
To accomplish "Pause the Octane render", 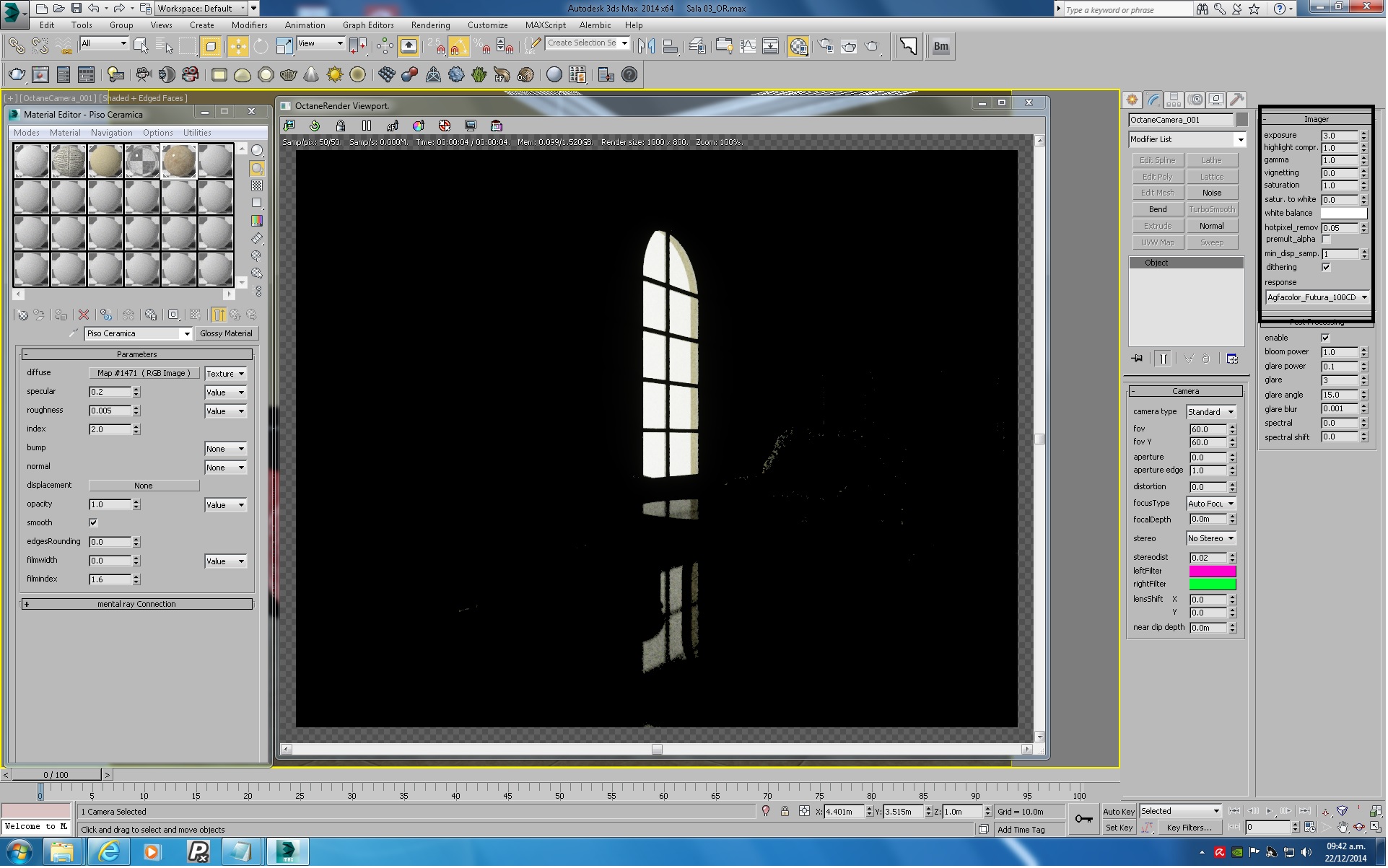I will (x=367, y=126).
